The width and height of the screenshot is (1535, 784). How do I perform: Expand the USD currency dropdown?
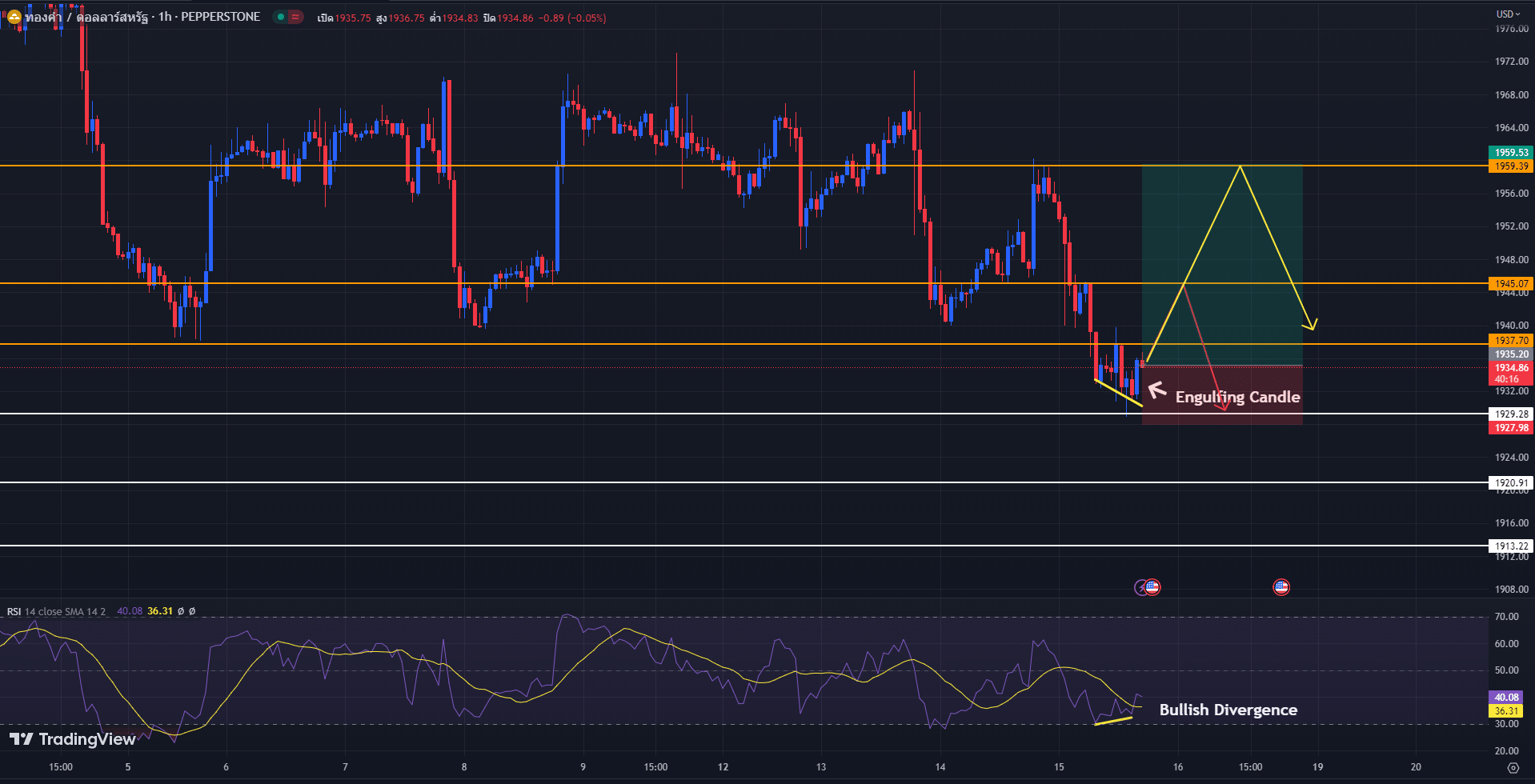pos(1509,14)
